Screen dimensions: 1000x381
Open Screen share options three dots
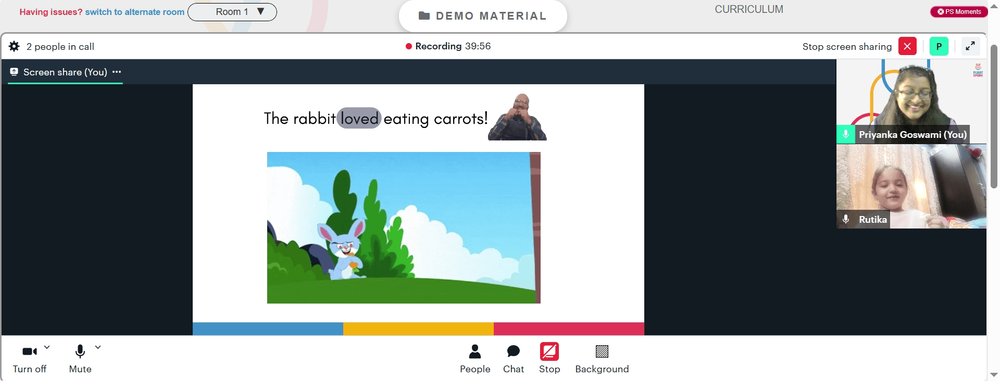(117, 72)
